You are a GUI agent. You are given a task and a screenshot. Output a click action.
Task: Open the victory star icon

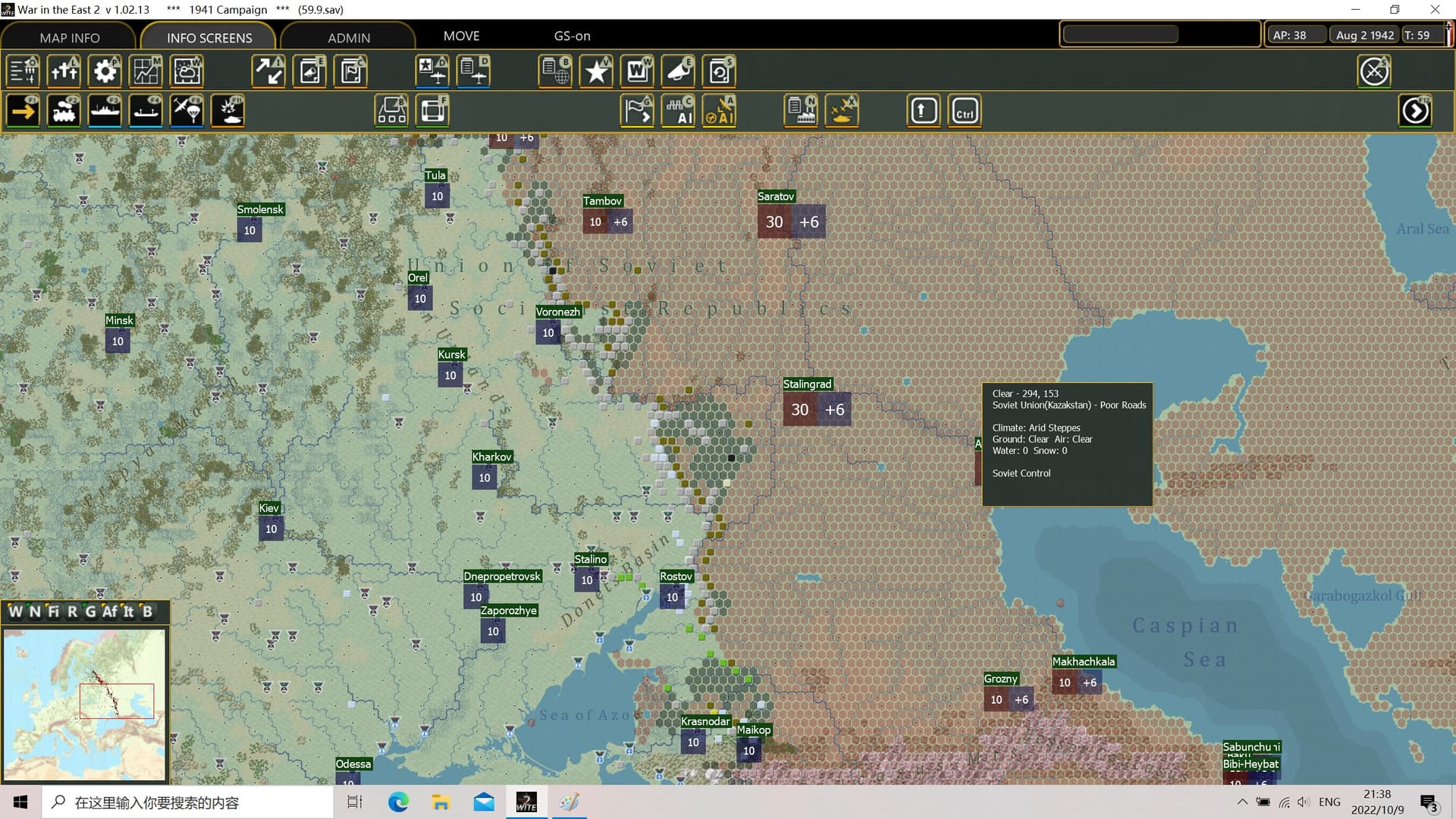pos(596,71)
